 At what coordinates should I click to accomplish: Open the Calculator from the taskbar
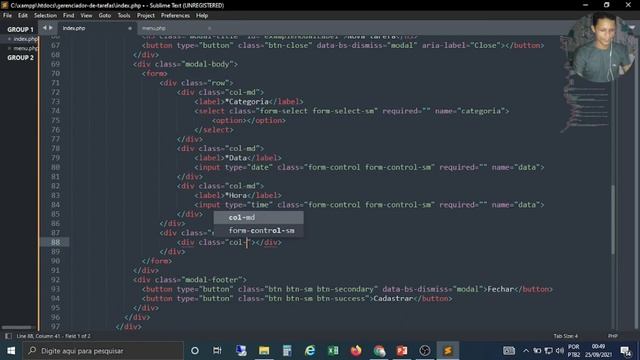[287, 351]
